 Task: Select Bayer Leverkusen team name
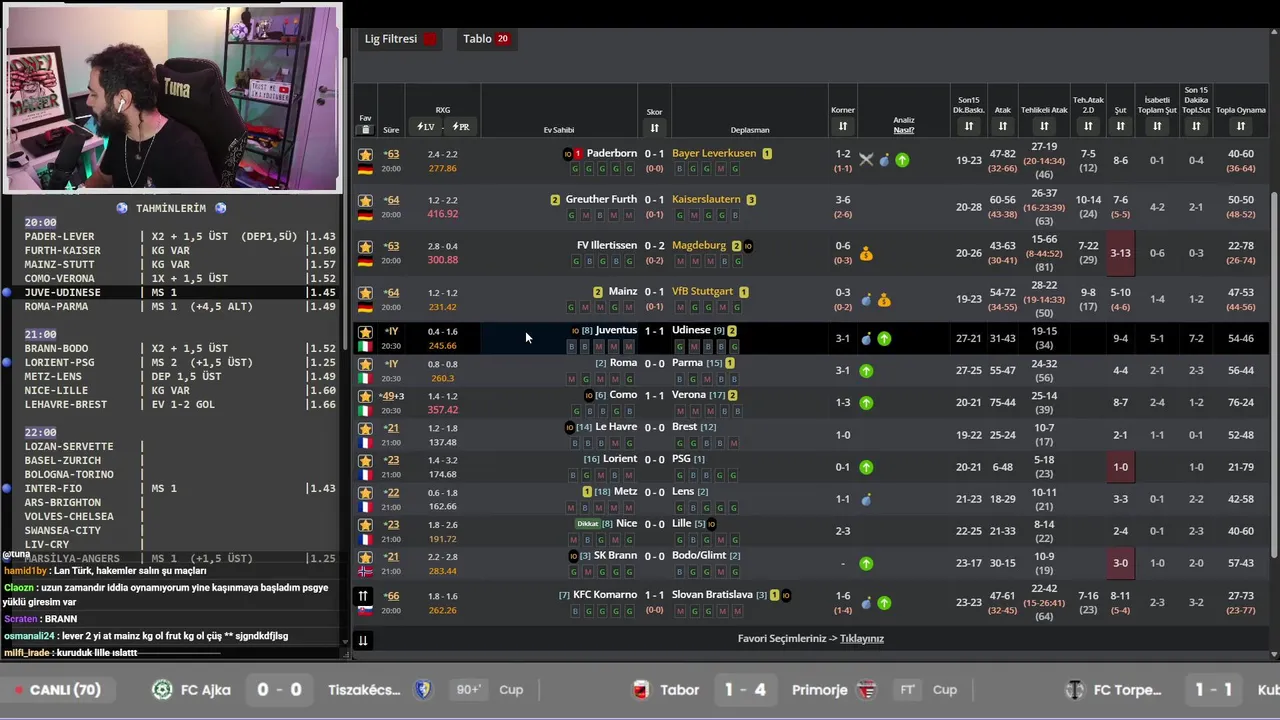[x=714, y=154]
